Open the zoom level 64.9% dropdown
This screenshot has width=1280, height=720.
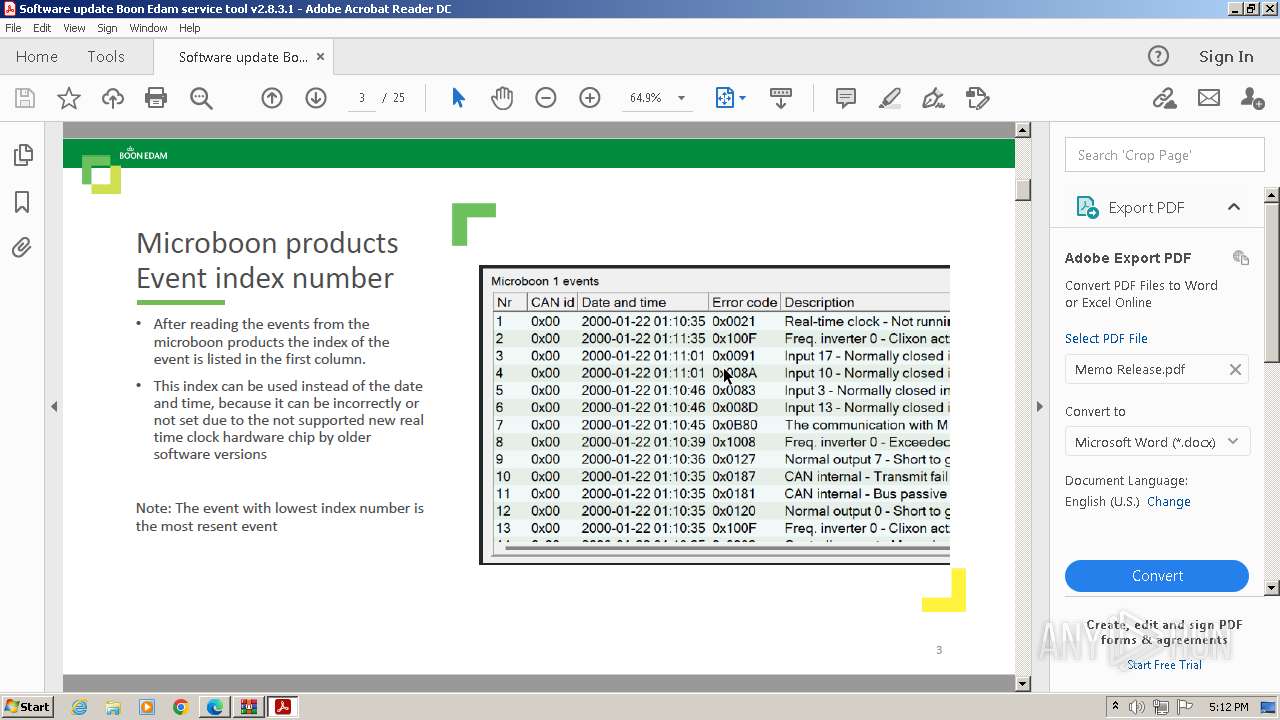click(x=681, y=98)
